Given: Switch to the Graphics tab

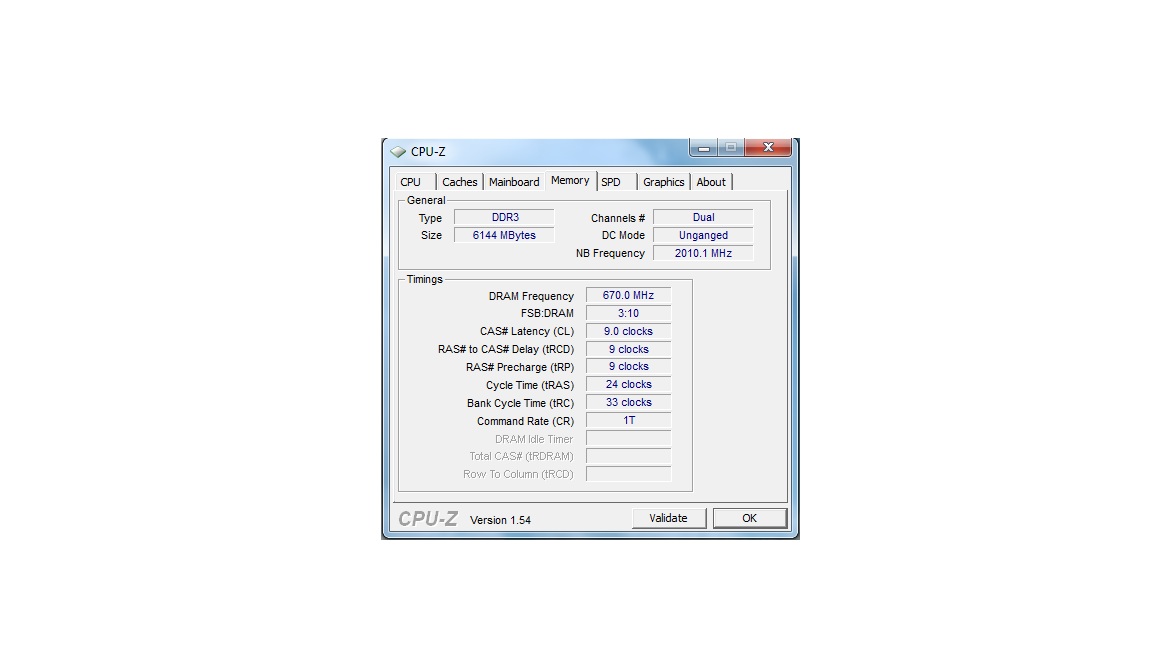Looking at the screenshot, I should click(x=663, y=182).
